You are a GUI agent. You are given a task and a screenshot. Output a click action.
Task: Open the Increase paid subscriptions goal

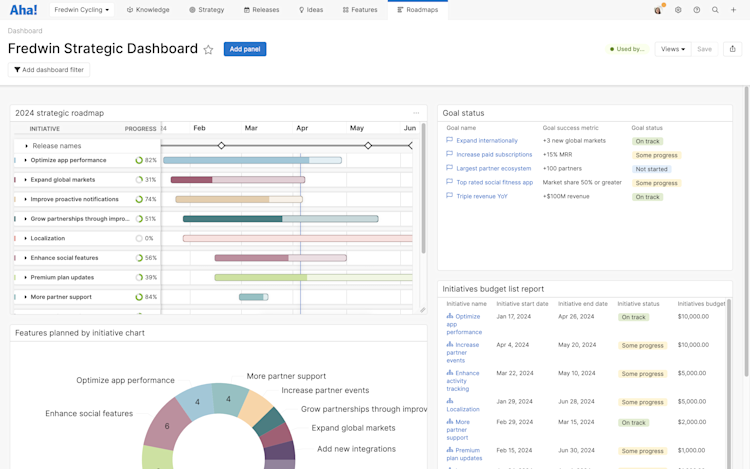click(x=494, y=154)
